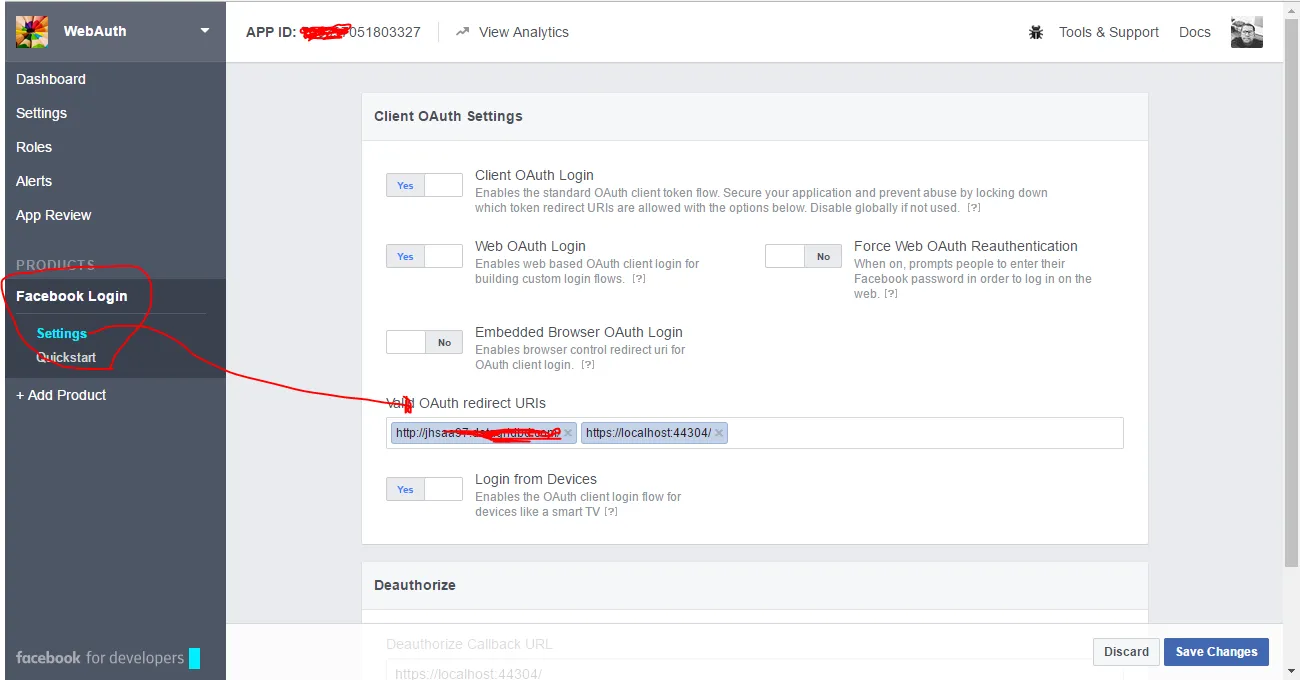The height and width of the screenshot is (680, 1300).
Task: Open help [?] for Force Web OAuth Reauthentication
Action: (x=890, y=294)
